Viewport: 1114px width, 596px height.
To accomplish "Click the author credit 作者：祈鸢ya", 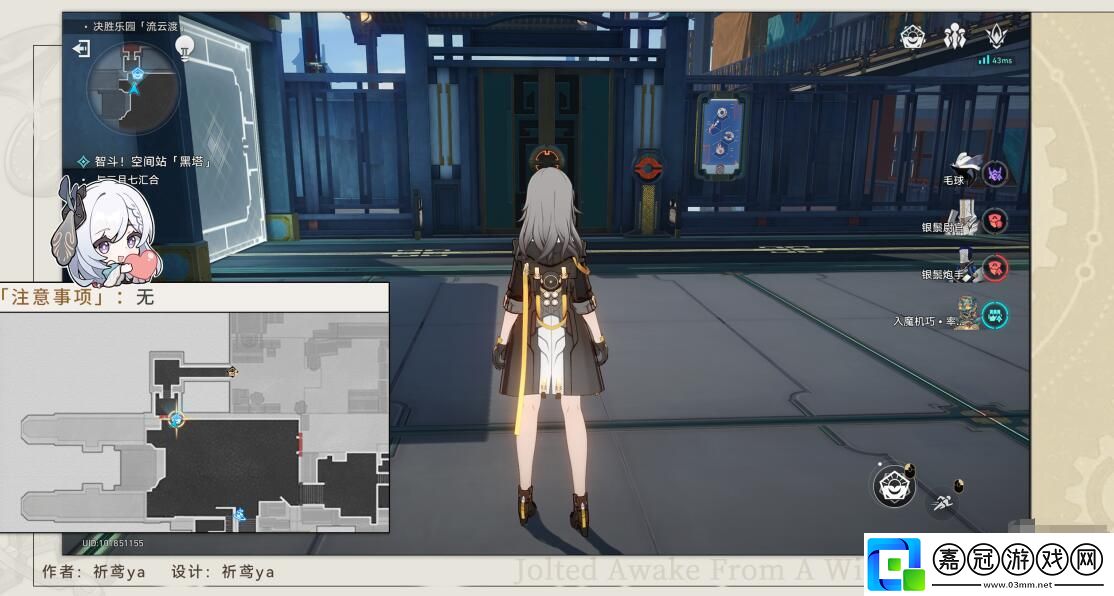I will pos(93,572).
